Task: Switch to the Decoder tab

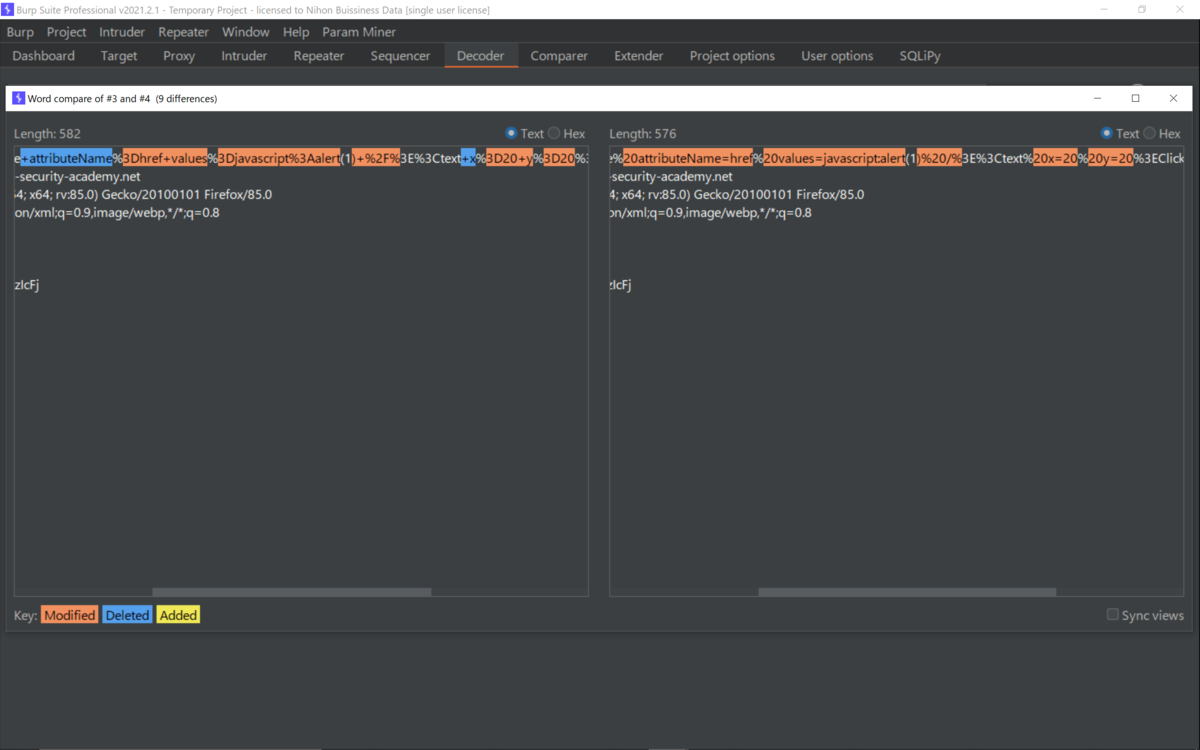Action: 481,56
